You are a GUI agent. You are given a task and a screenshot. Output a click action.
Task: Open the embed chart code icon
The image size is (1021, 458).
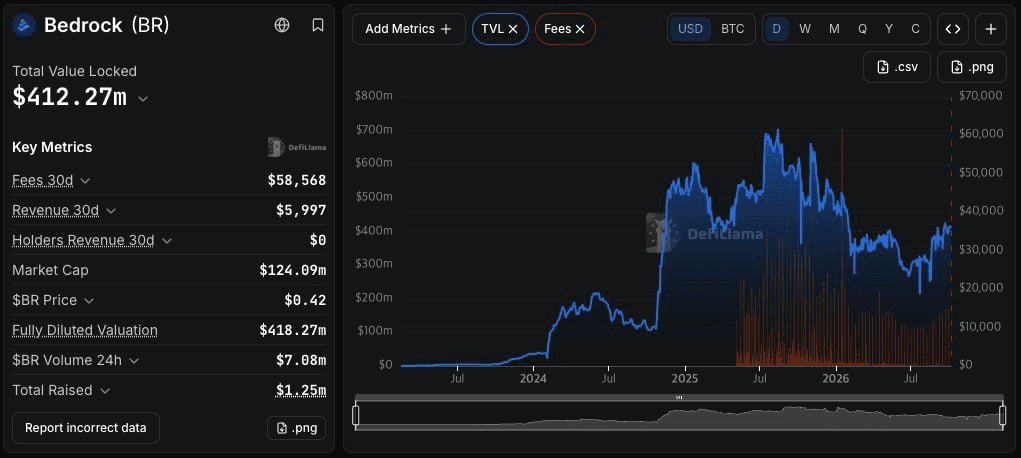(x=953, y=29)
